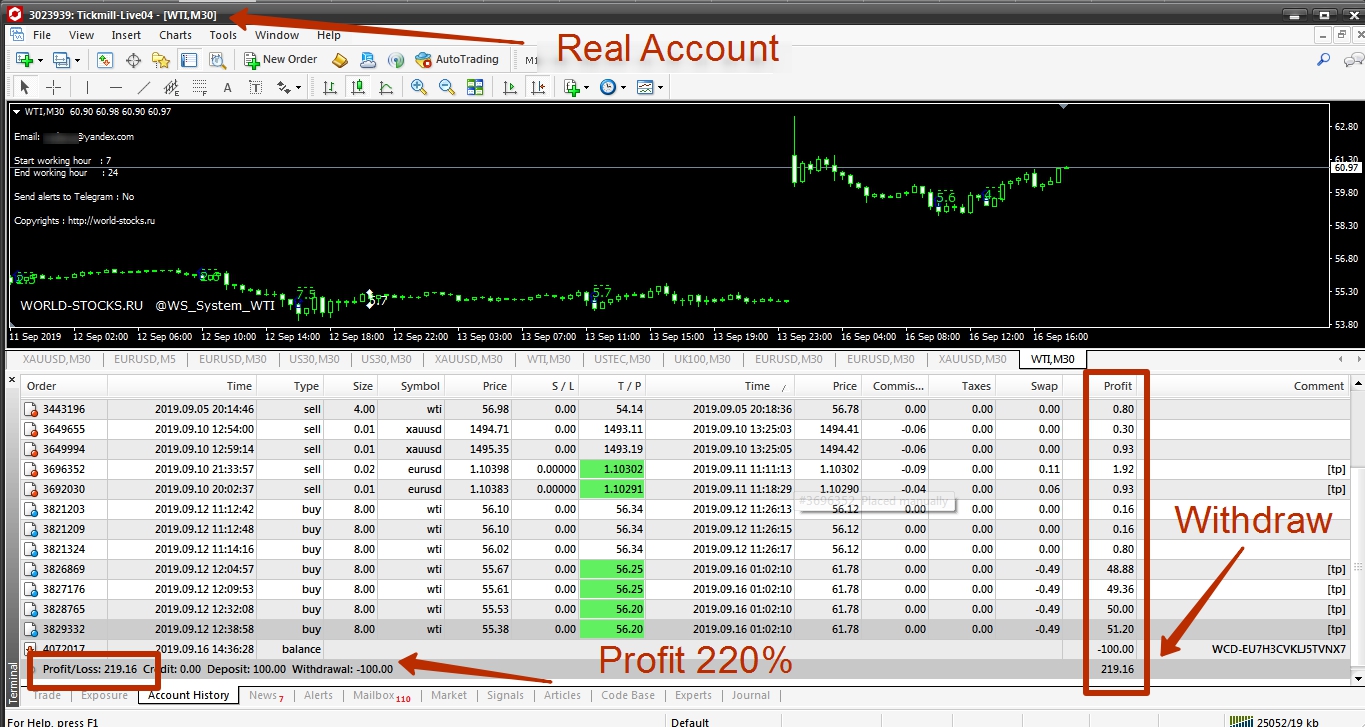1365x727 pixels.
Task: Enable chart Auto Scroll
Action: 508,87
